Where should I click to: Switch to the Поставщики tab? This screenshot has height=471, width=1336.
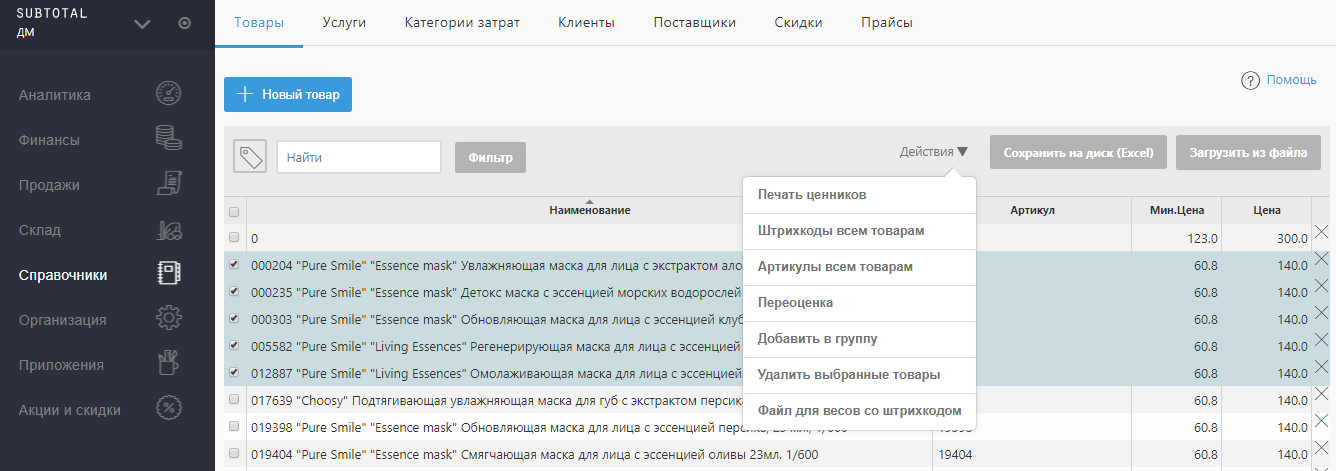[694, 23]
